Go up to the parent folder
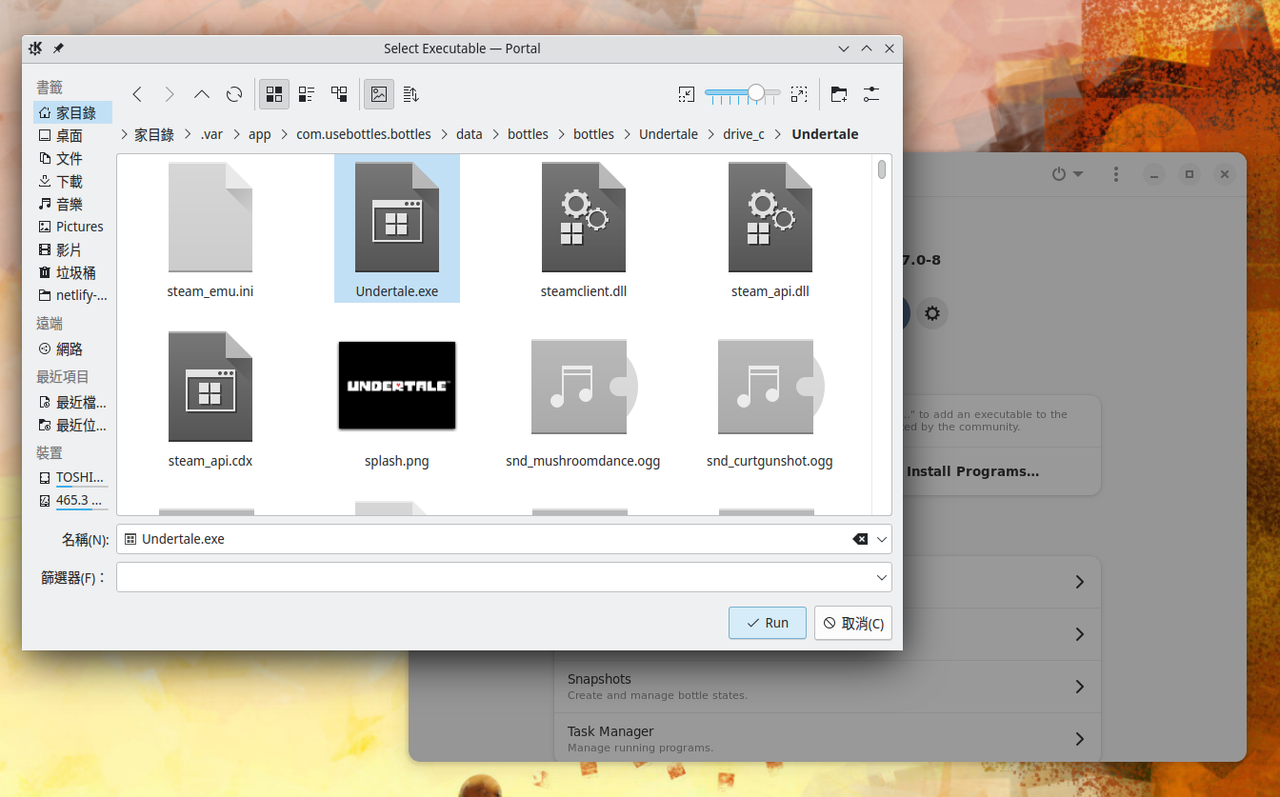The width and height of the screenshot is (1280, 797). tap(201, 94)
